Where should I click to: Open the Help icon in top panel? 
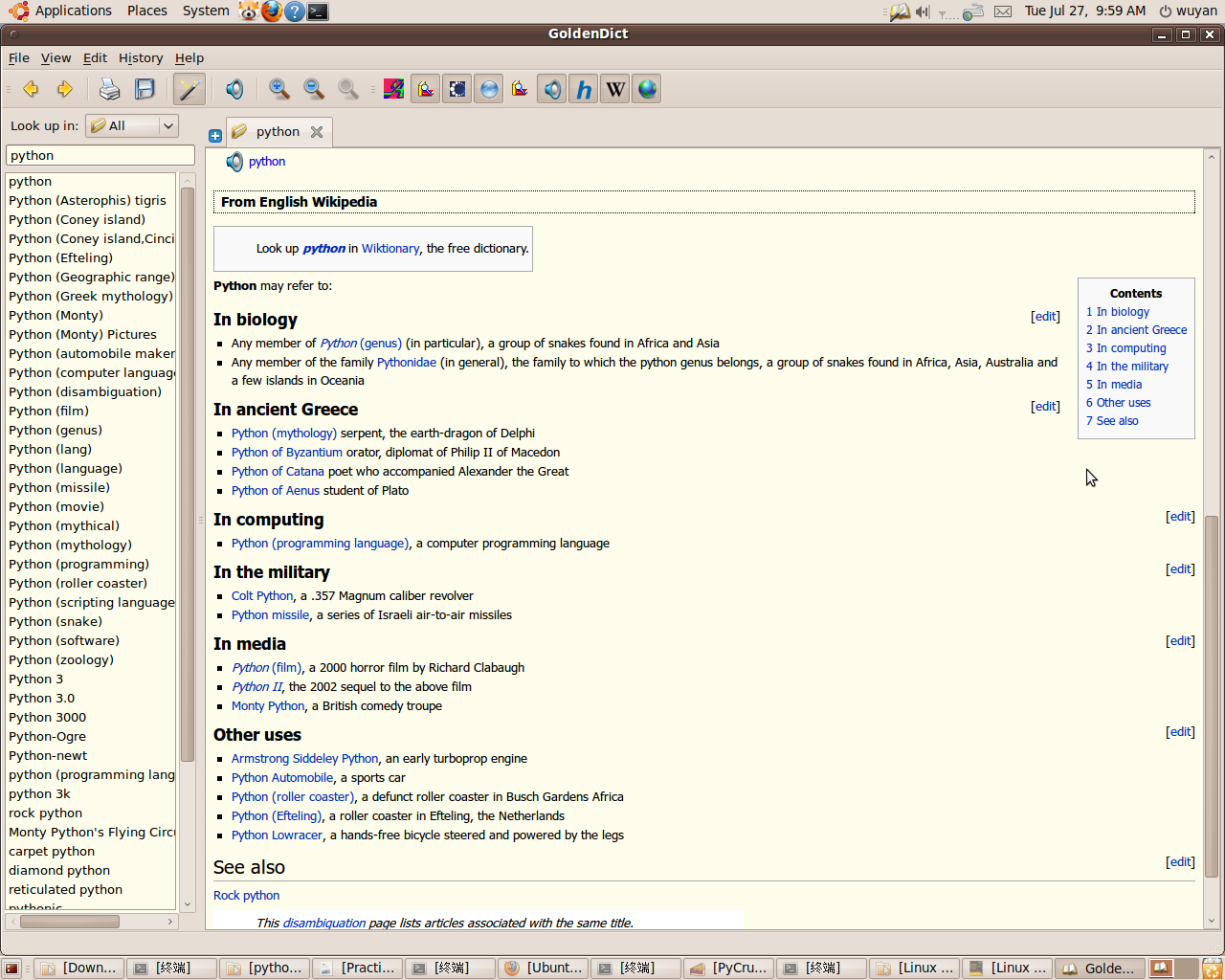coord(295,11)
